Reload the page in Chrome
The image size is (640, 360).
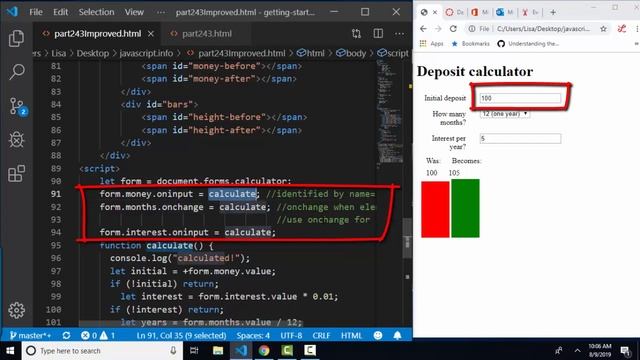click(453, 29)
